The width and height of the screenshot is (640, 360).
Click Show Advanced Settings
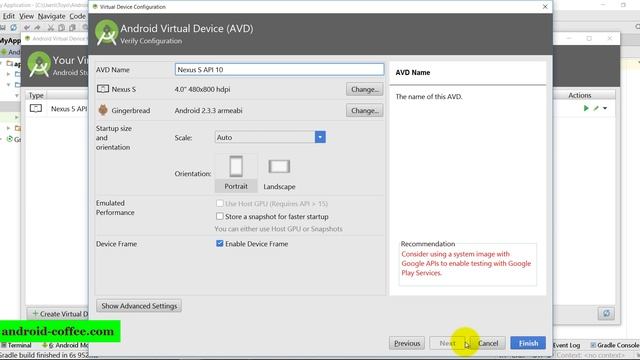[x=139, y=306]
